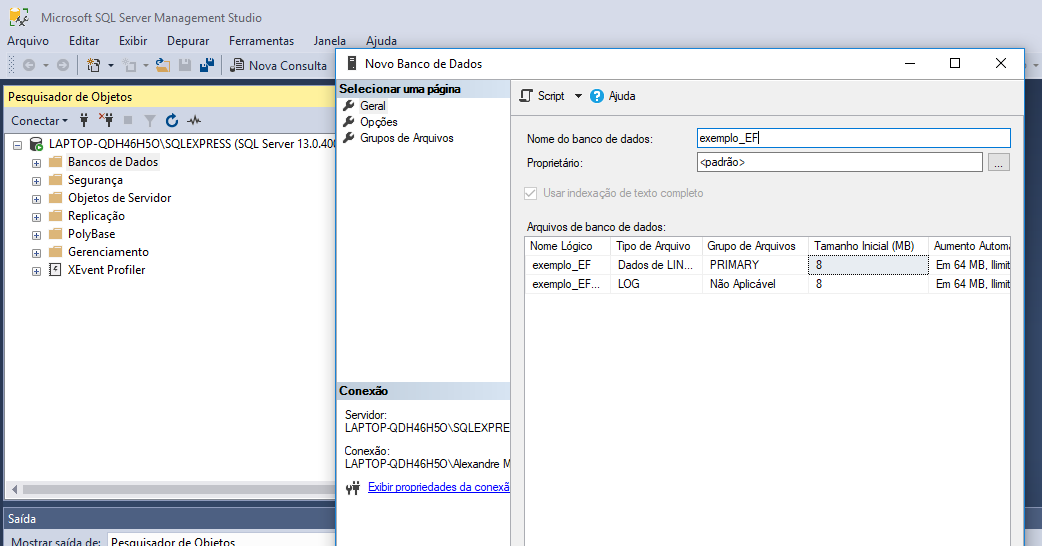This screenshot has height=546, width=1042.
Task: Click the SSMS application icon in title bar
Action: (19, 17)
